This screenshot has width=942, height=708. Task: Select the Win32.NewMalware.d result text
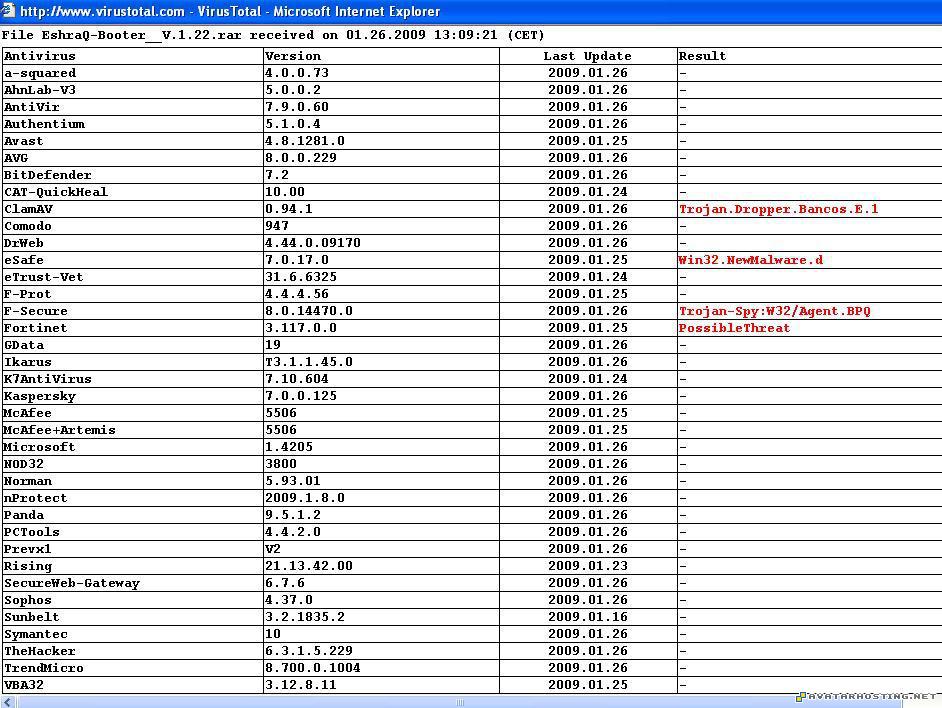(750, 260)
